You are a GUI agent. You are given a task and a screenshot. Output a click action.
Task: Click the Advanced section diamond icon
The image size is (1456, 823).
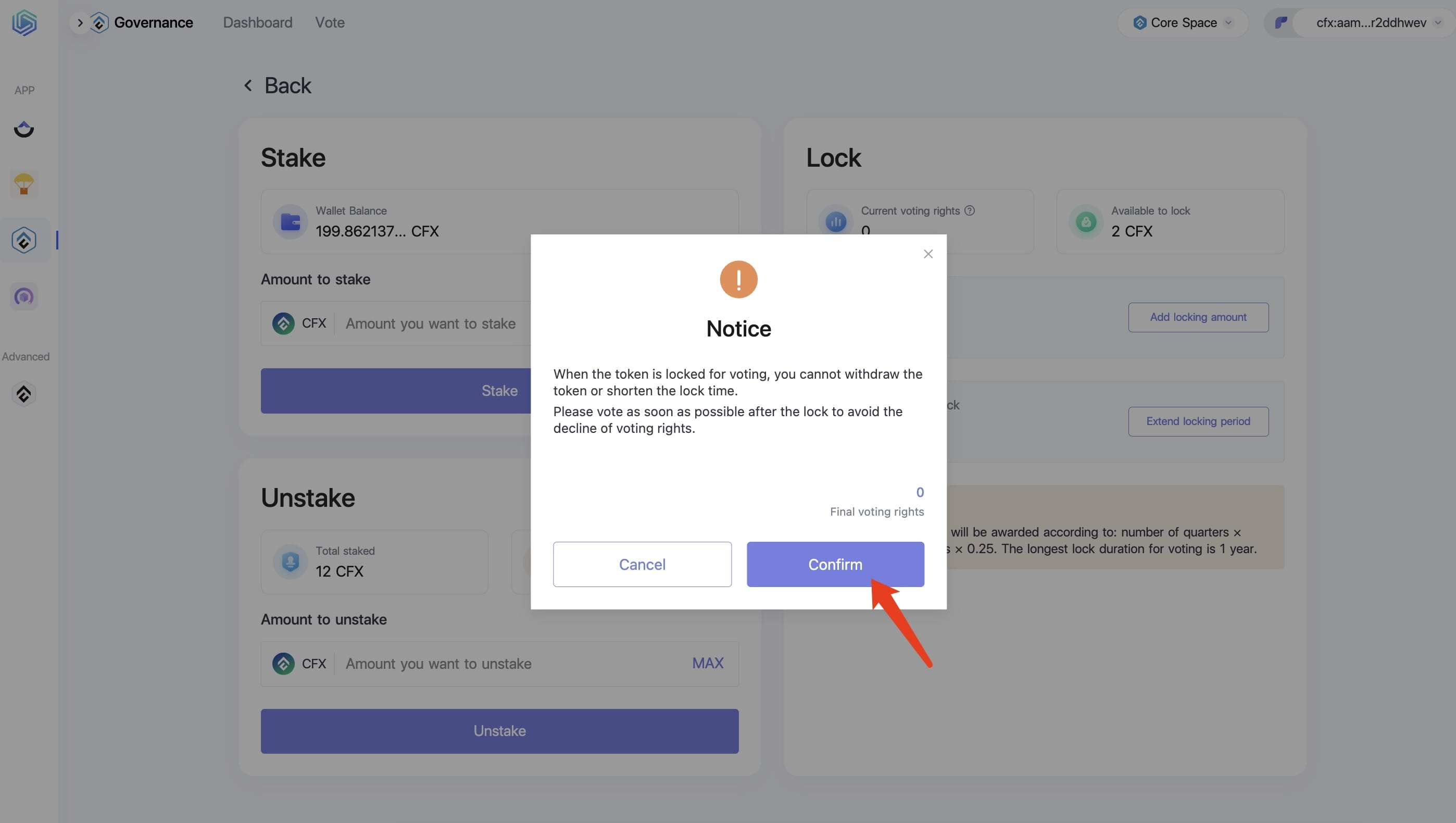point(24,394)
